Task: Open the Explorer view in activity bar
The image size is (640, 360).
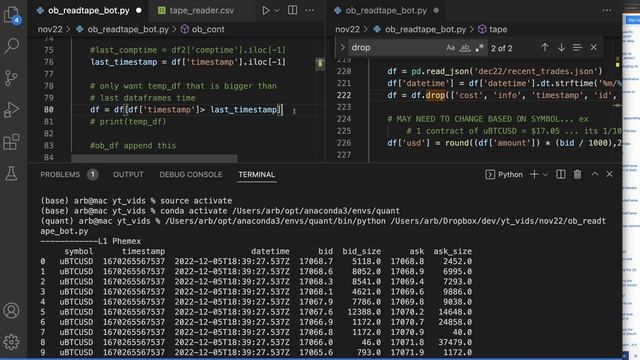Action: click(x=11, y=15)
